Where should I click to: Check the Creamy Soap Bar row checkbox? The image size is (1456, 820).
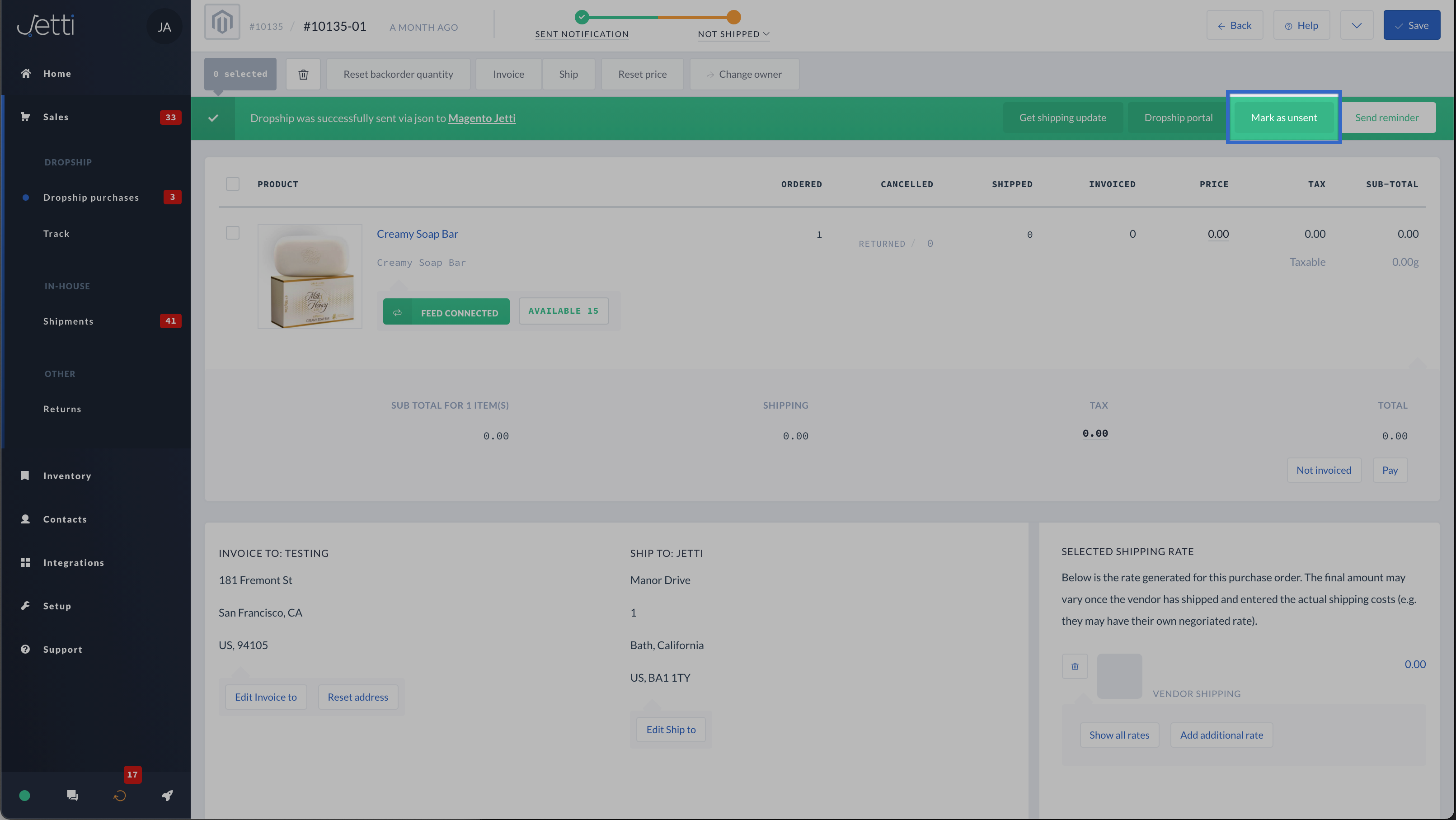pos(232,233)
